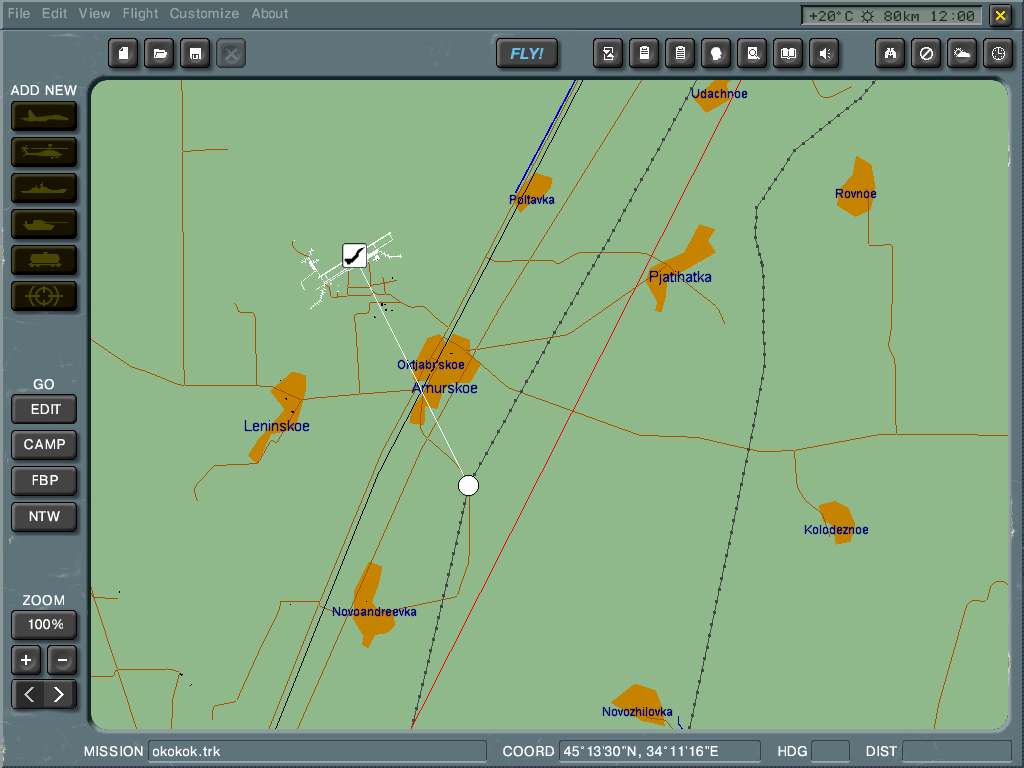The width and height of the screenshot is (1024, 768).
Task: Open the Flight menu
Action: pyautogui.click(x=140, y=13)
